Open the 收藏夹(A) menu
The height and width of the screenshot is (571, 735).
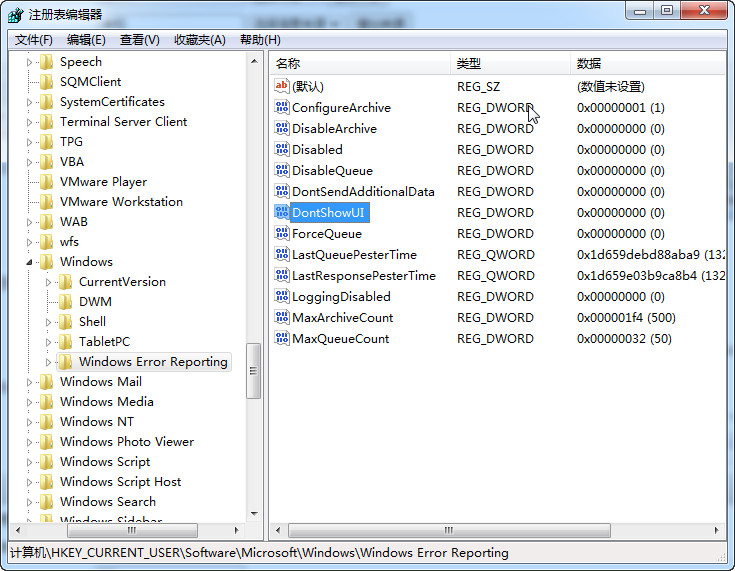click(x=200, y=40)
